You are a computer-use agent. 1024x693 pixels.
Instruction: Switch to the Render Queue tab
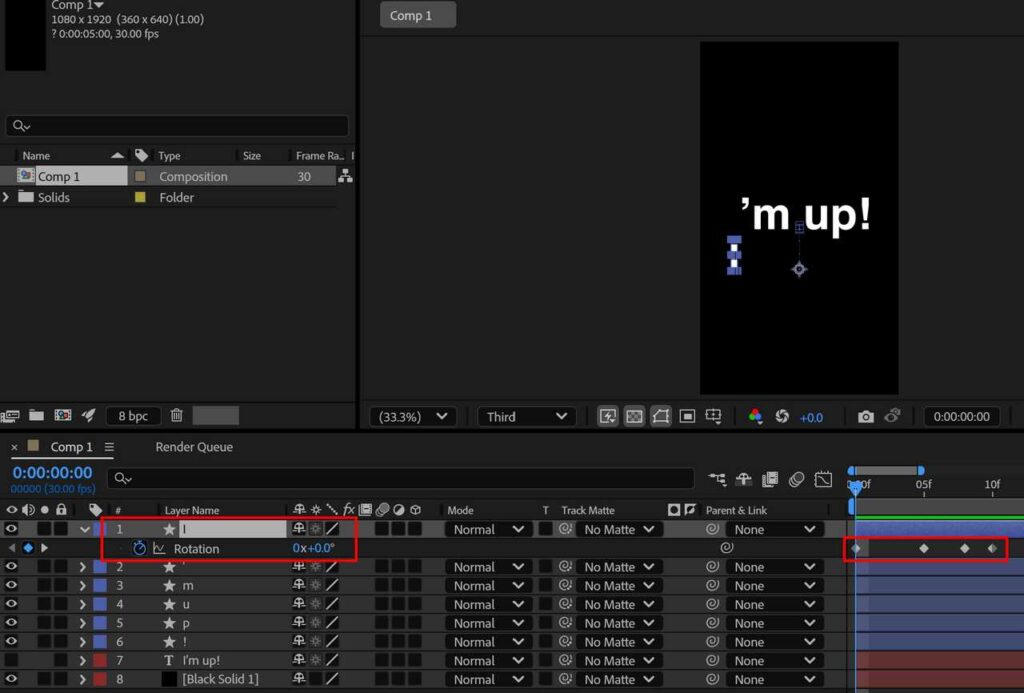194,447
